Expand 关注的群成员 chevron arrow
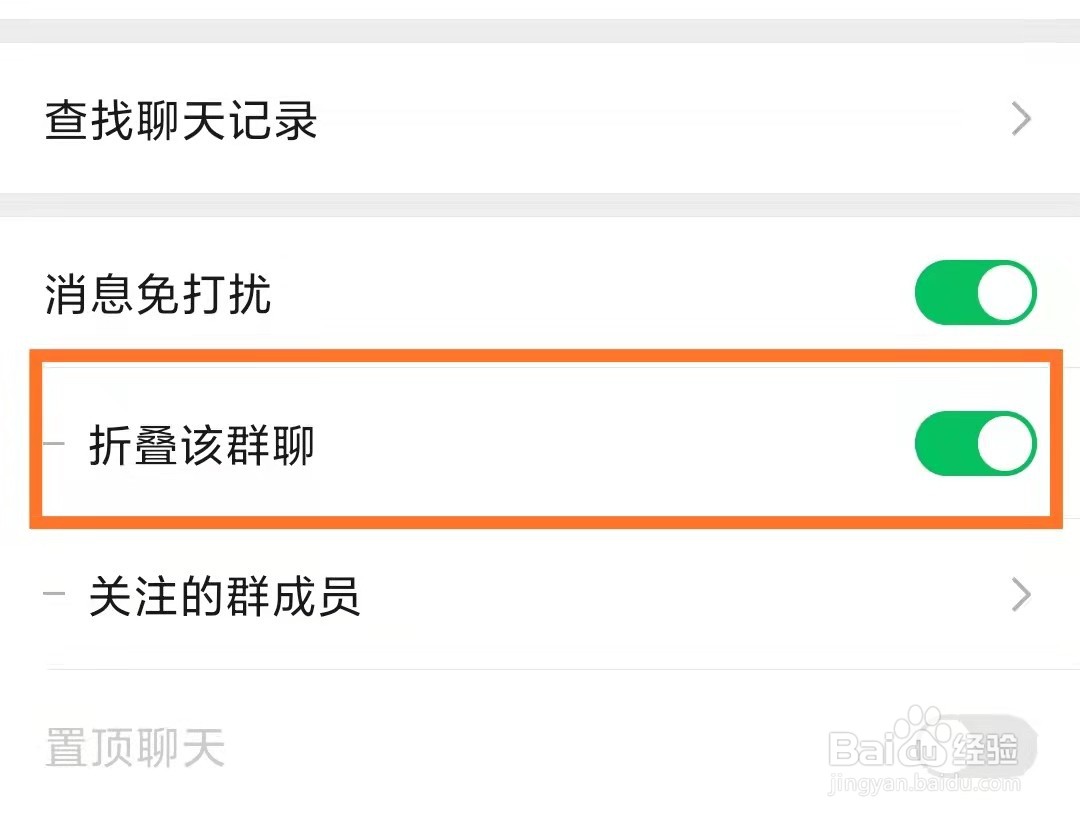Image resolution: width=1080 pixels, height=820 pixels. pos(1021,596)
